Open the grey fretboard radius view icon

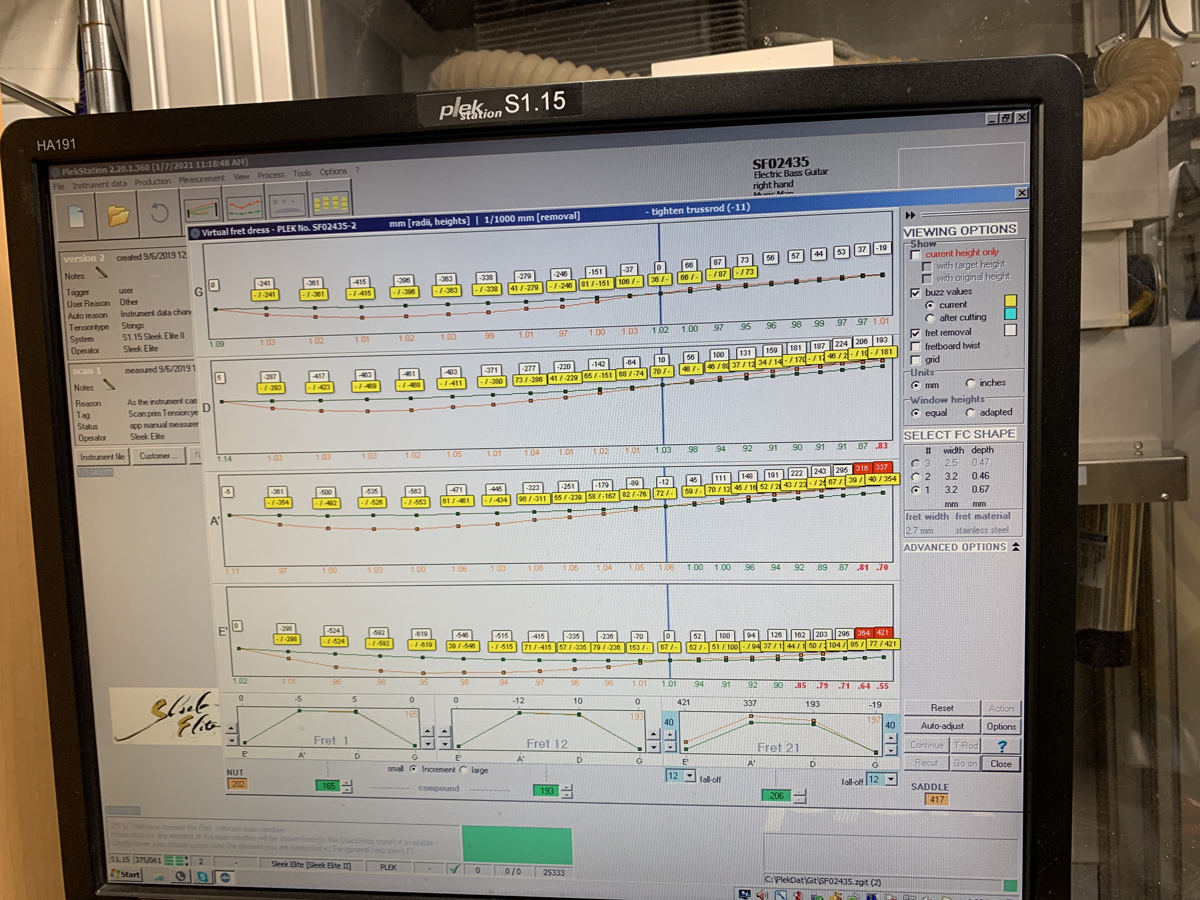(x=287, y=203)
